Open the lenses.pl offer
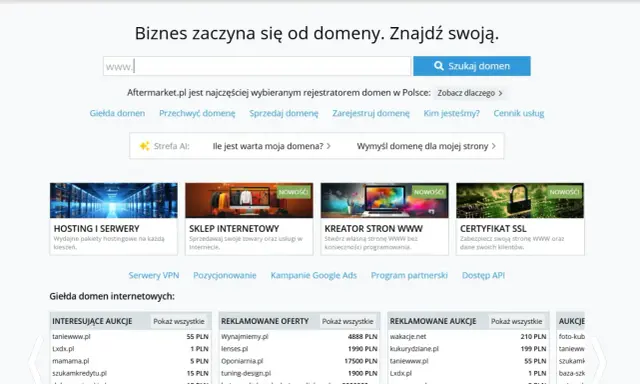 (x=235, y=349)
